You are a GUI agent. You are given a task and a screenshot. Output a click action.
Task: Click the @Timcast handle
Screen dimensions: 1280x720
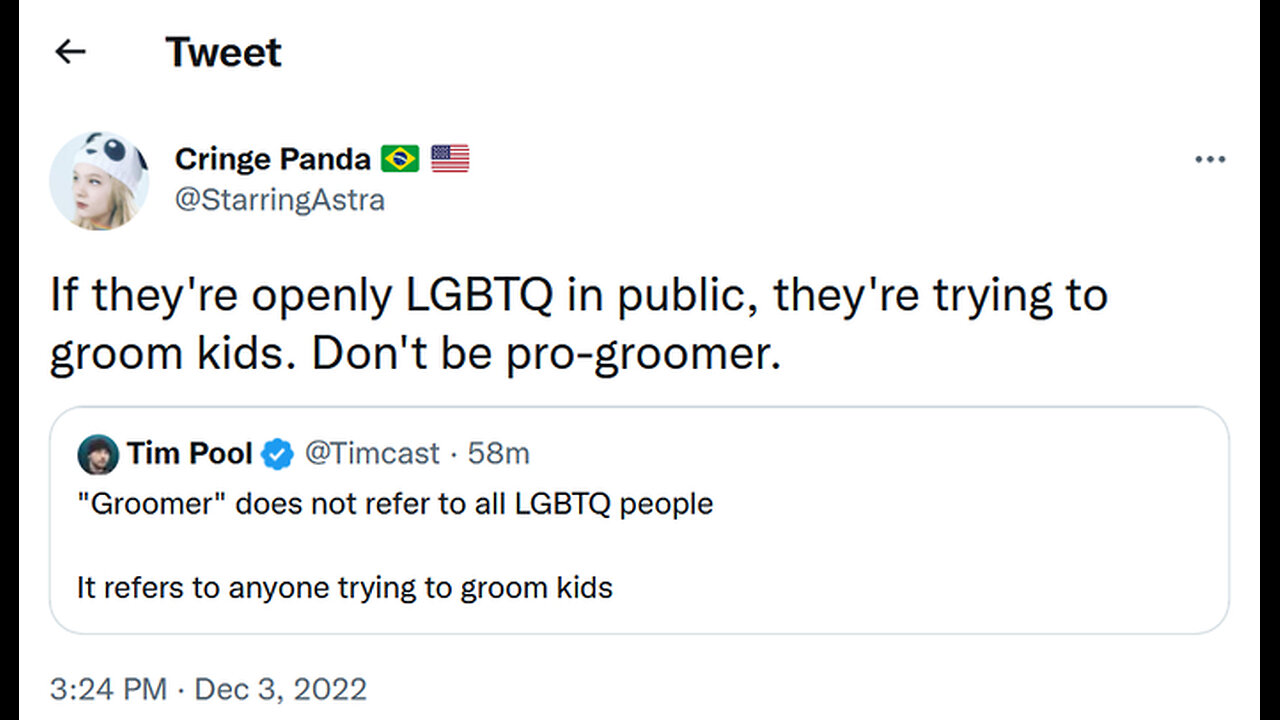[x=371, y=454]
